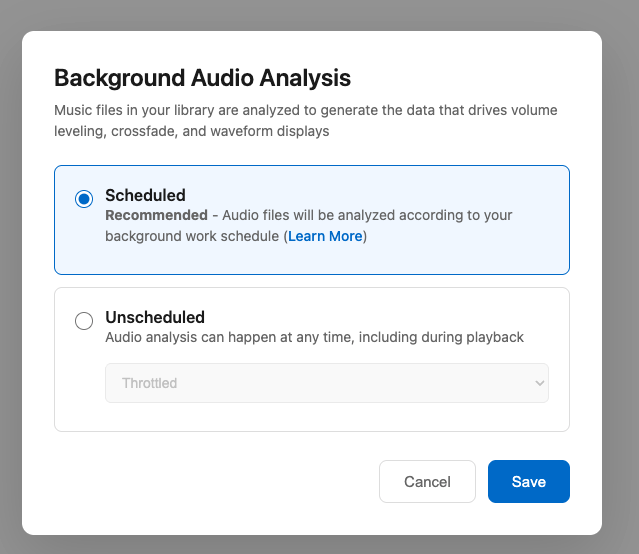Click the Background Audio Analysis heading
This screenshot has width=639, height=554.
pos(202,78)
